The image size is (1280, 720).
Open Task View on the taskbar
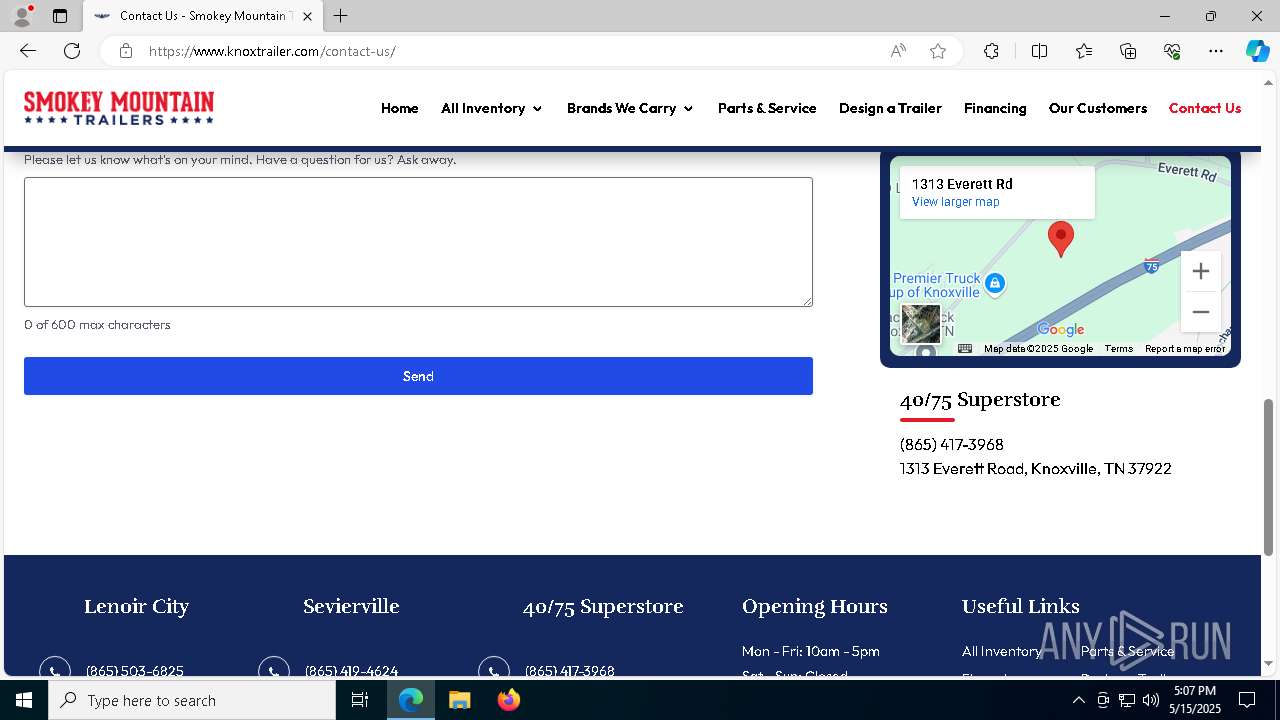(360, 700)
